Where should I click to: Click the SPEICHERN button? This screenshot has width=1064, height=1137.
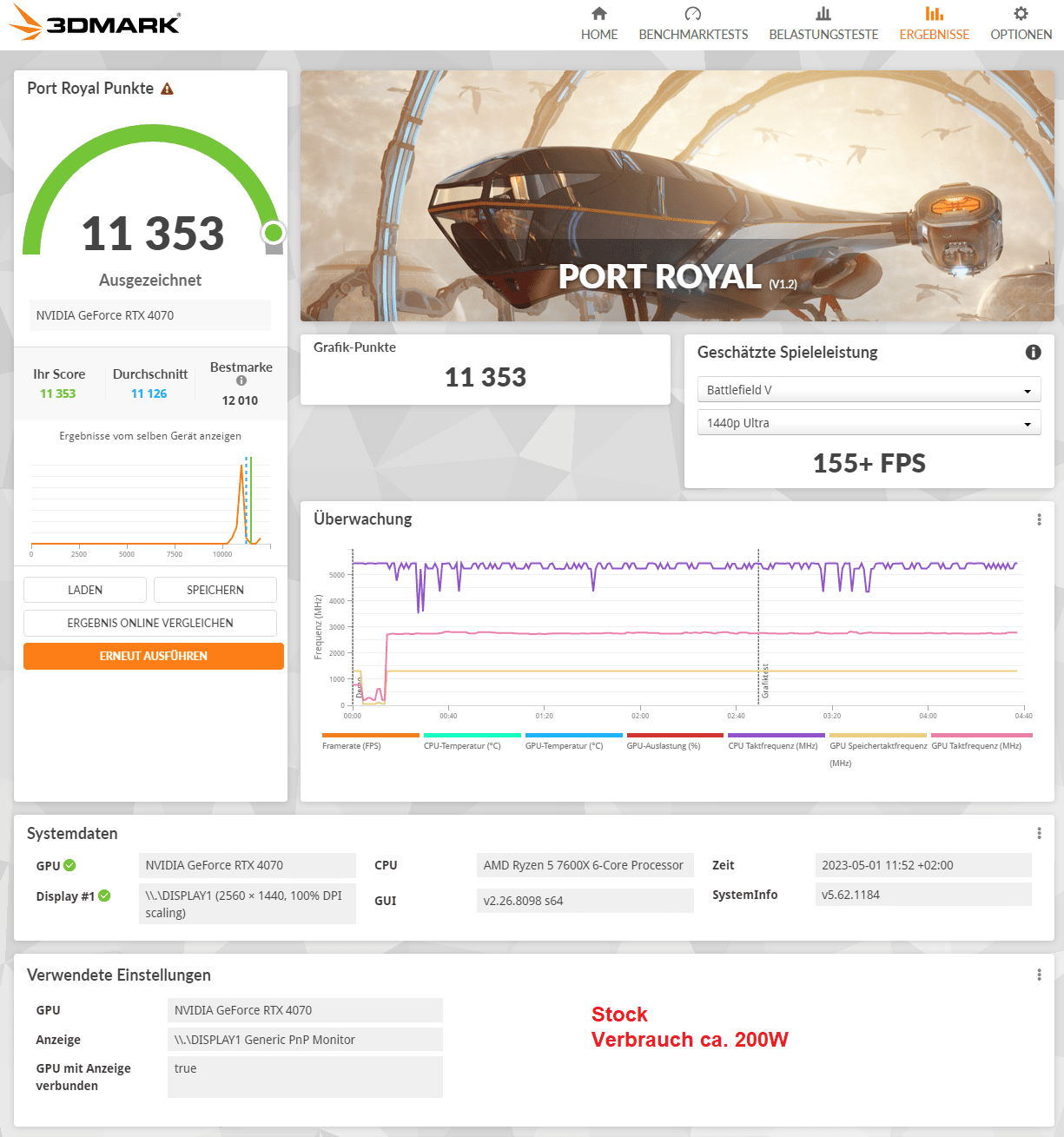215,590
